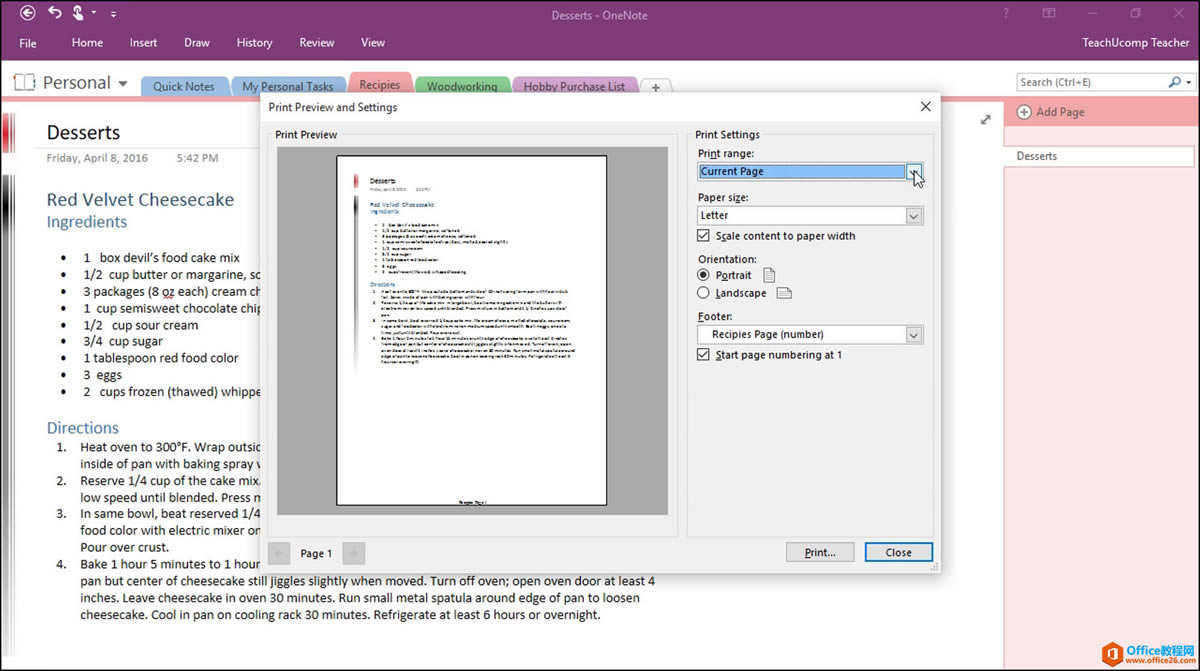Viewport: 1200px width, 671px height.
Task: Open the Footer dropdown
Action: click(913, 334)
